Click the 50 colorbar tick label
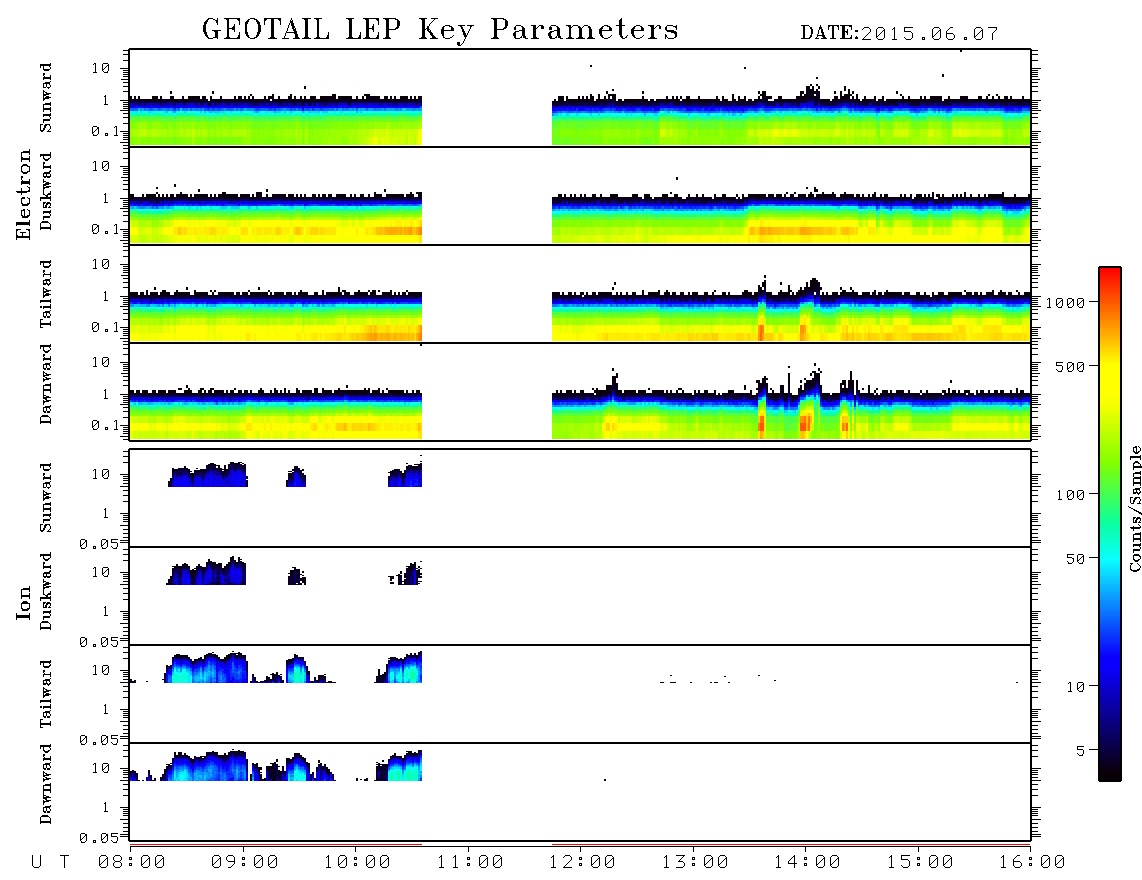Image resolution: width=1142 pixels, height=880 pixels. [1076, 559]
